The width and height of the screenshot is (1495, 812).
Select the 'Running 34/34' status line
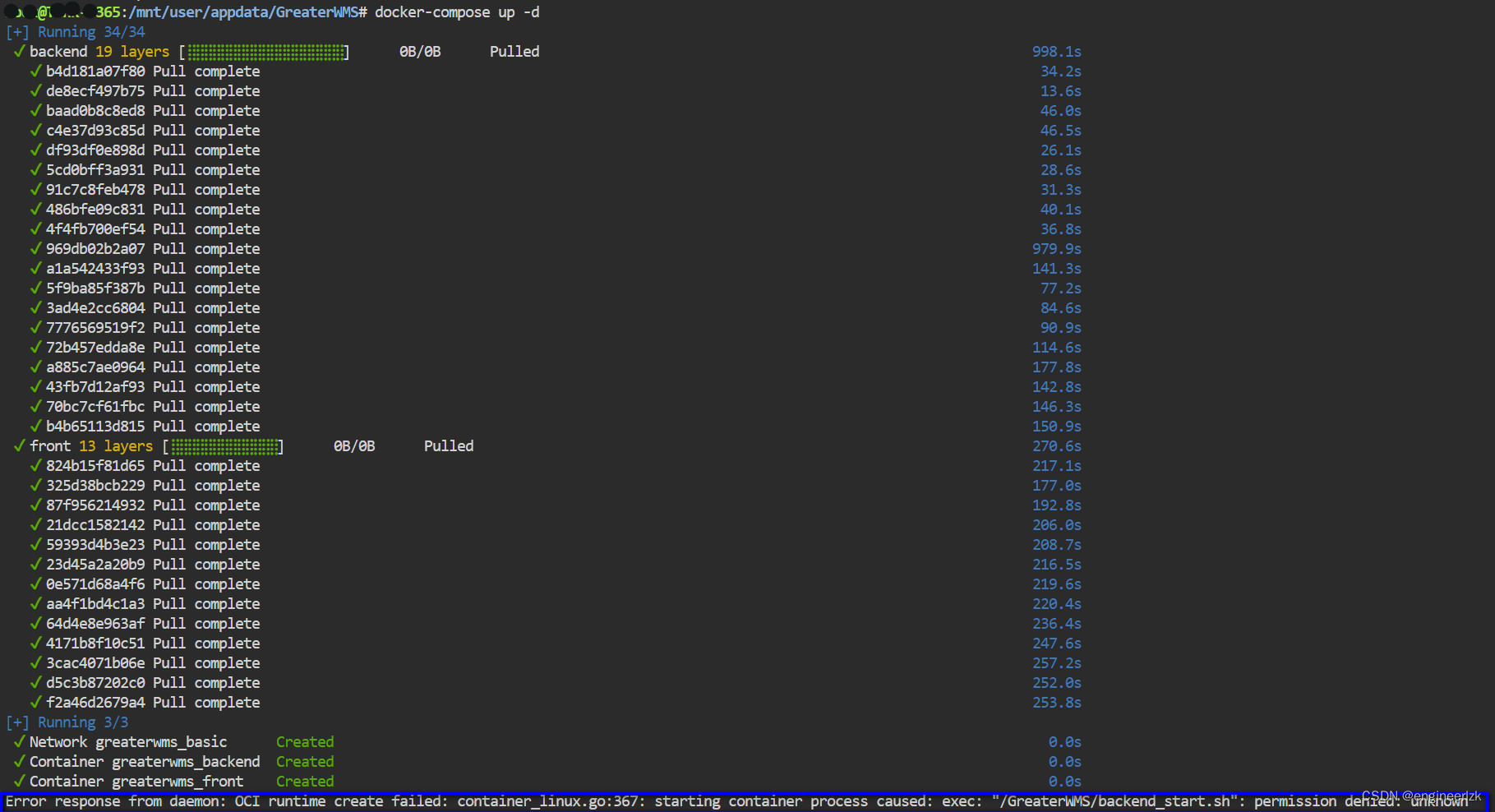(76, 32)
